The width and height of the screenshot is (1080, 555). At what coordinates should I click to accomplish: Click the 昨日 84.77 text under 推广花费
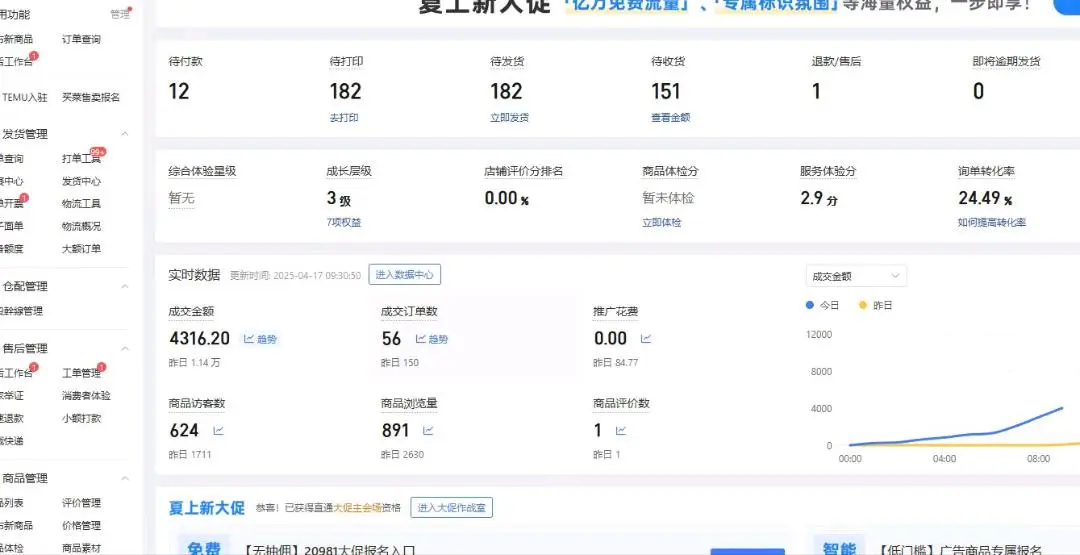click(616, 362)
